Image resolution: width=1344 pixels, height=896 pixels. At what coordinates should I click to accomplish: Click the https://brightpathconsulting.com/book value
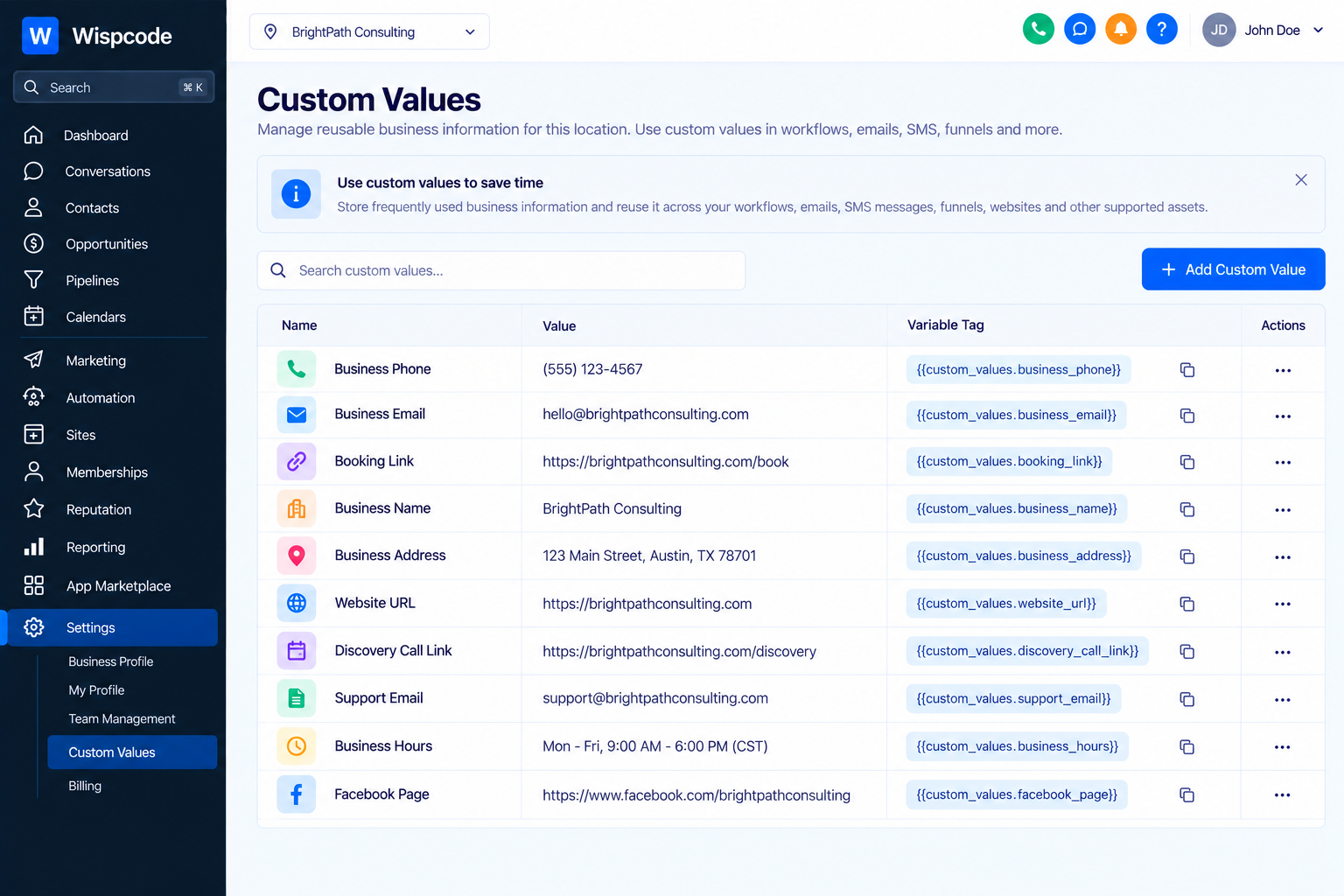[666, 462]
